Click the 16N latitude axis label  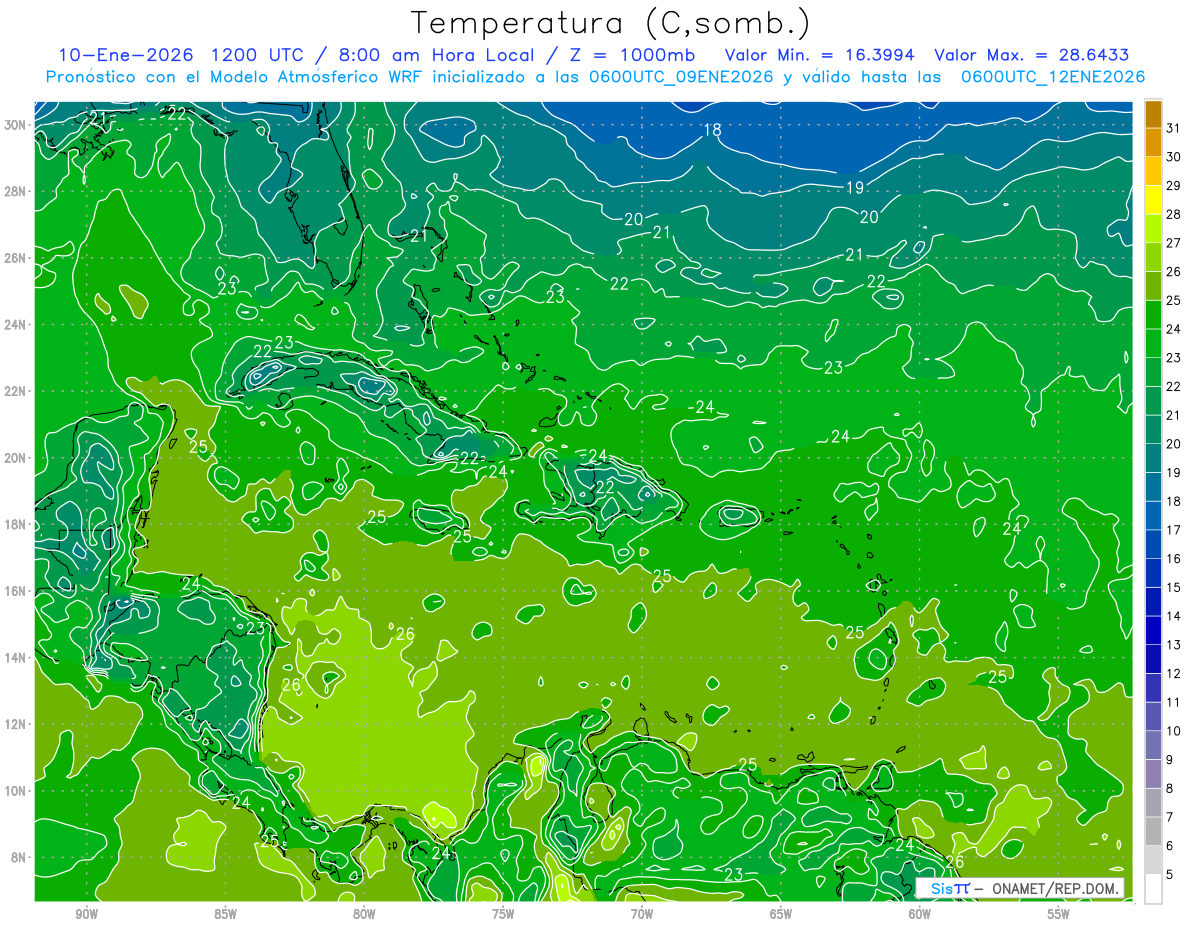coord(15,591)
